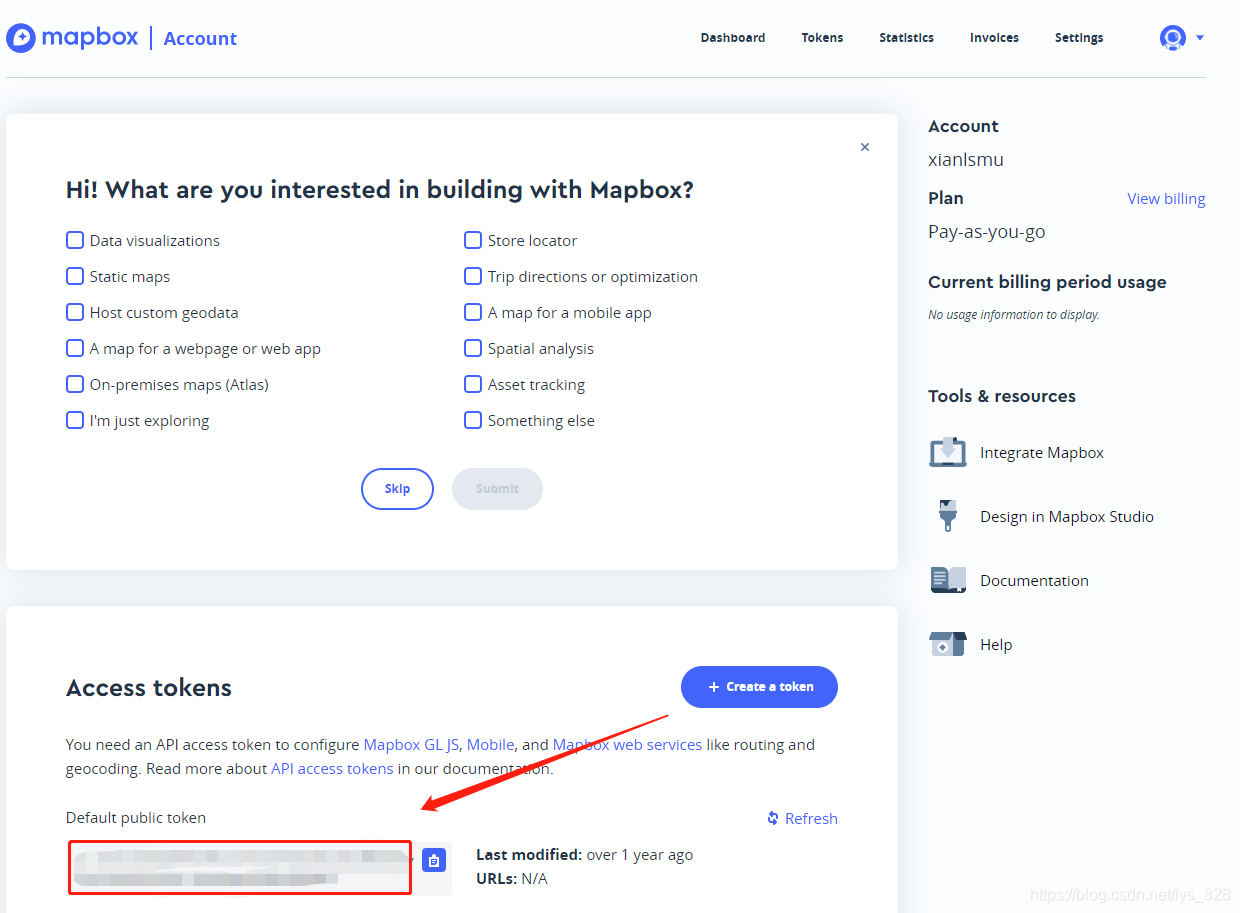Viewport: 1240px width, 913px height.
Task: Click the Skip button
Action: tap(397, 489)
